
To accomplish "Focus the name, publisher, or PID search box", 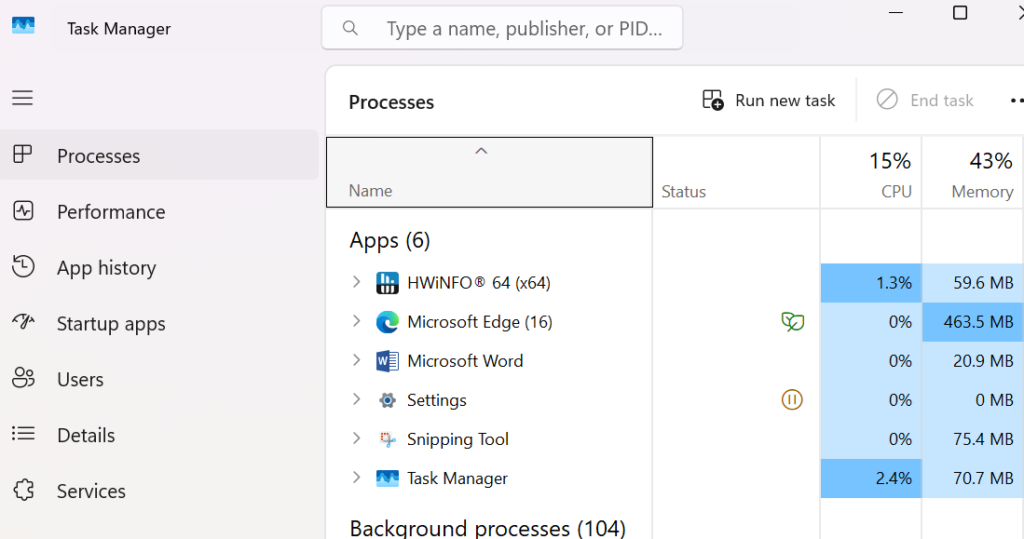I will click(x=502, y=28).
